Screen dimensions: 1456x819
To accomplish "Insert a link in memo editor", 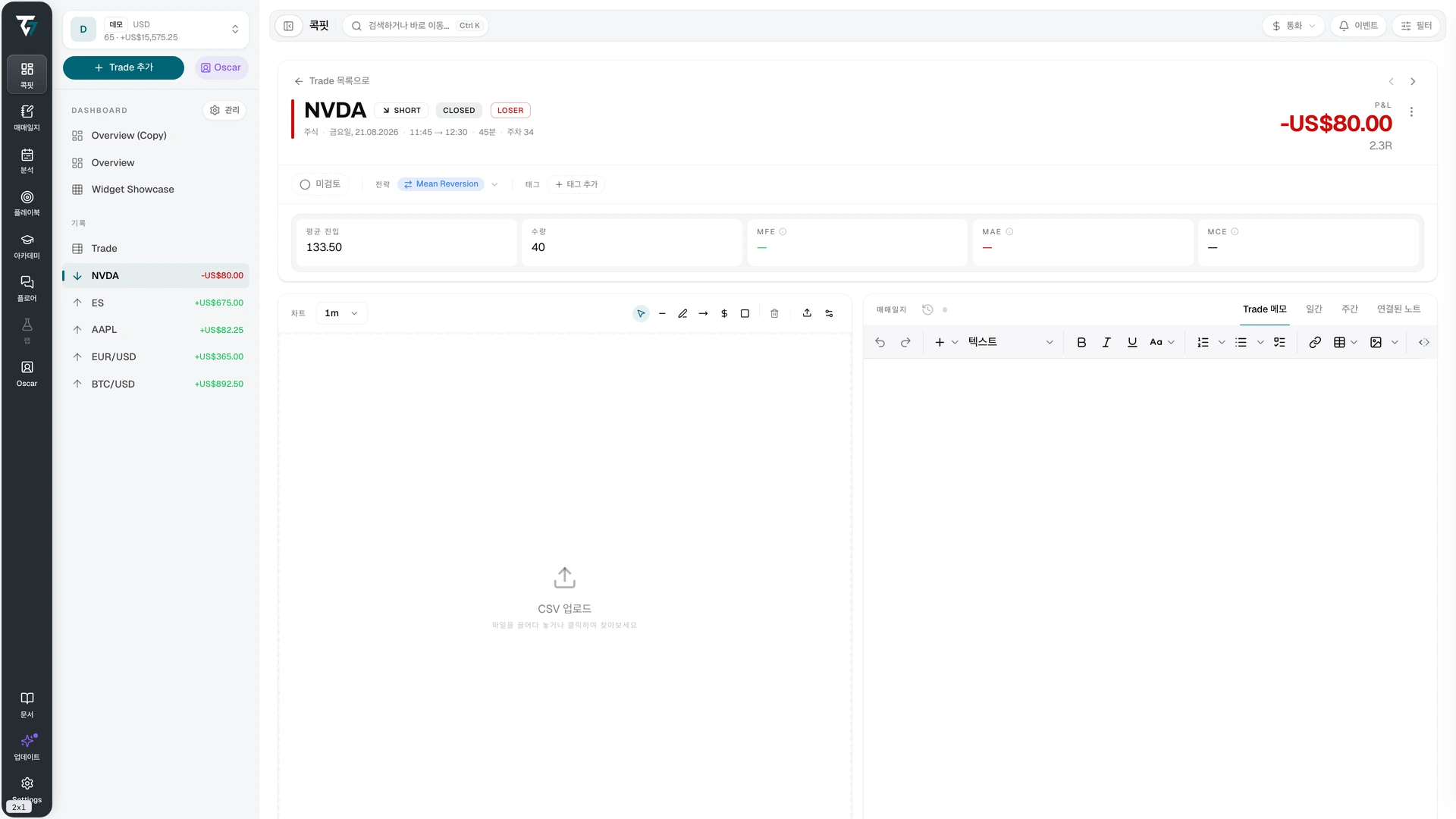I will click(x=1315, y=343).
